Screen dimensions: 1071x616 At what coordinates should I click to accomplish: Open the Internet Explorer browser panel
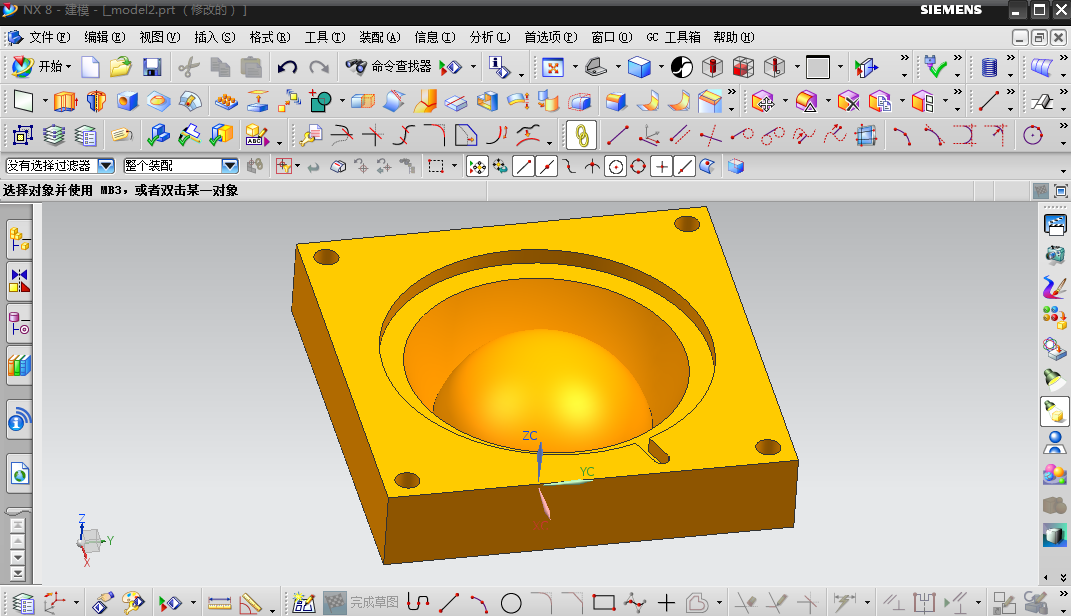(x=19, y=473)
